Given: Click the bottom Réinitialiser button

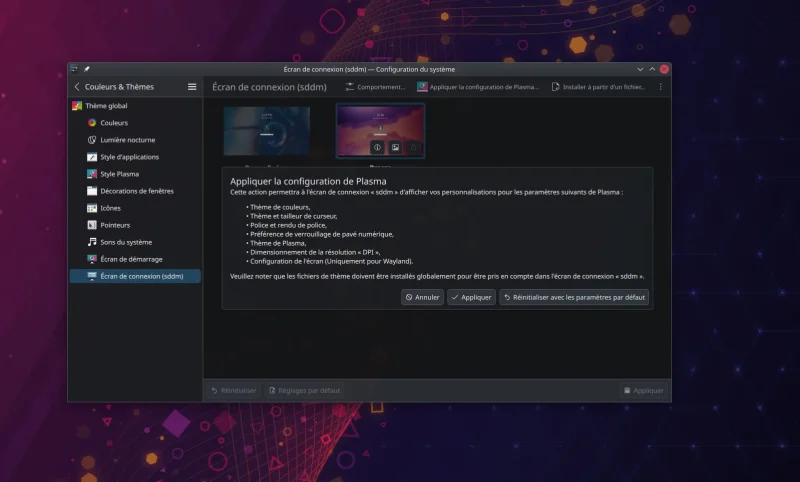Looking at the screenshot, I should (x=234, y=391).
